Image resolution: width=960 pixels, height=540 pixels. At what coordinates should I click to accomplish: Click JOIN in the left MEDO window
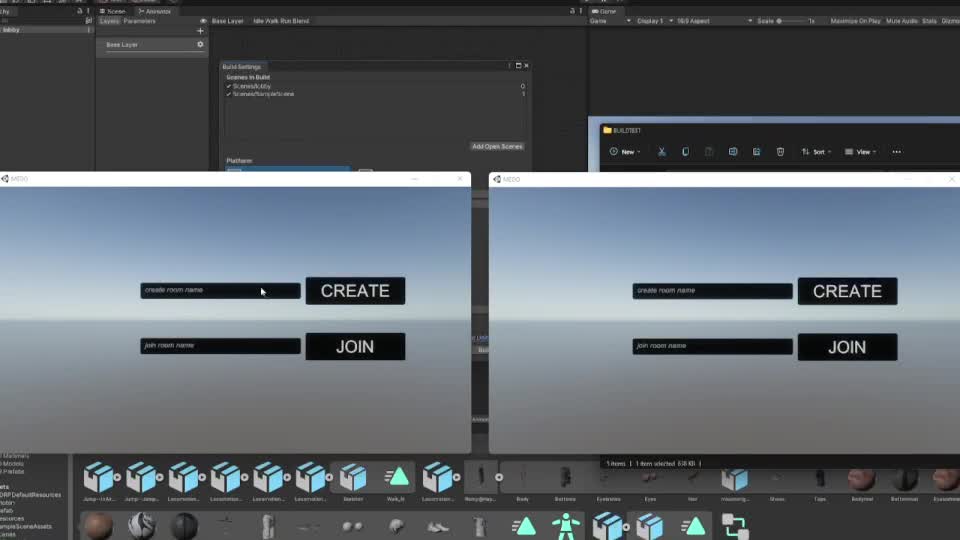(x=355, y=347)
